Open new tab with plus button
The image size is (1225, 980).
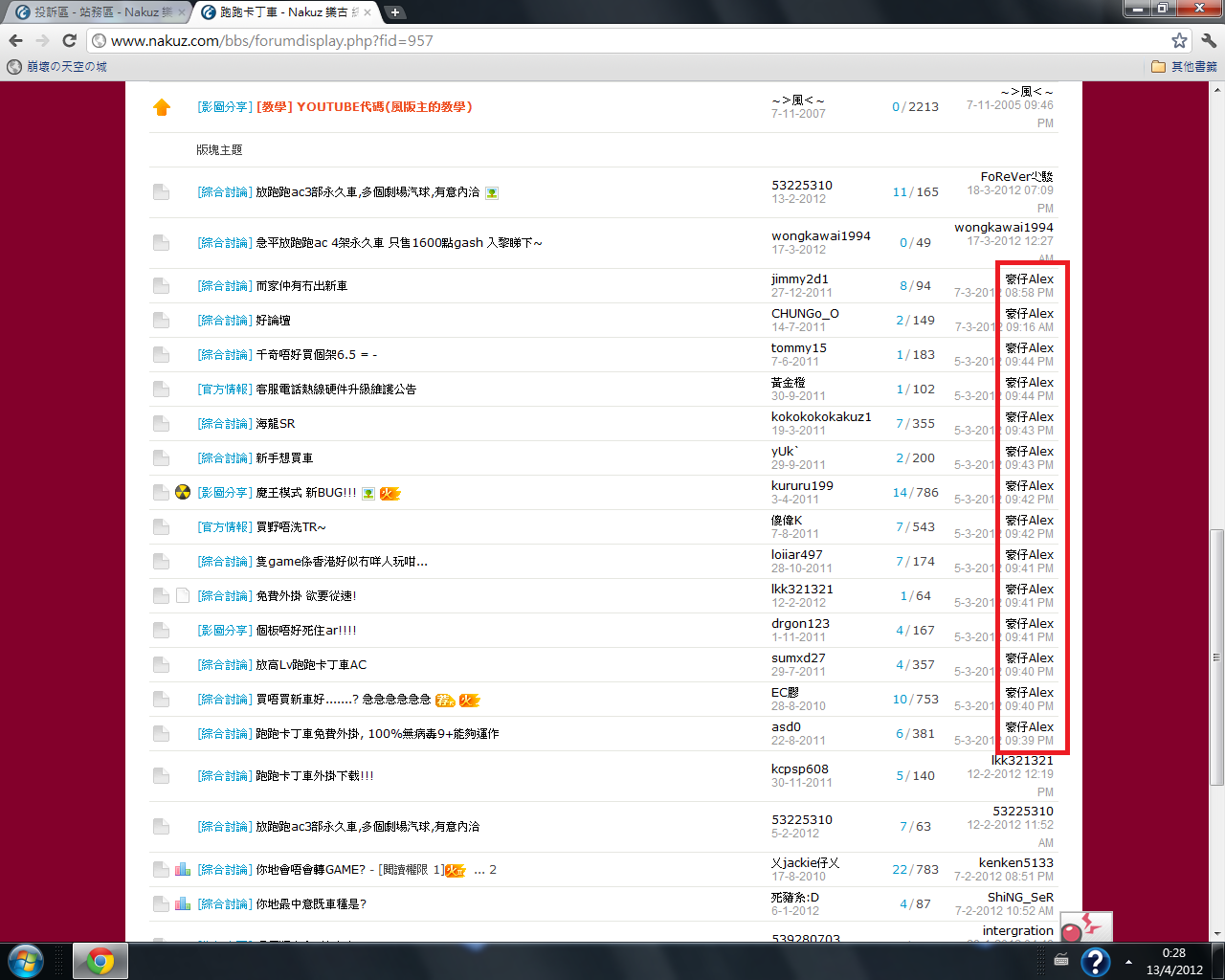394,12
